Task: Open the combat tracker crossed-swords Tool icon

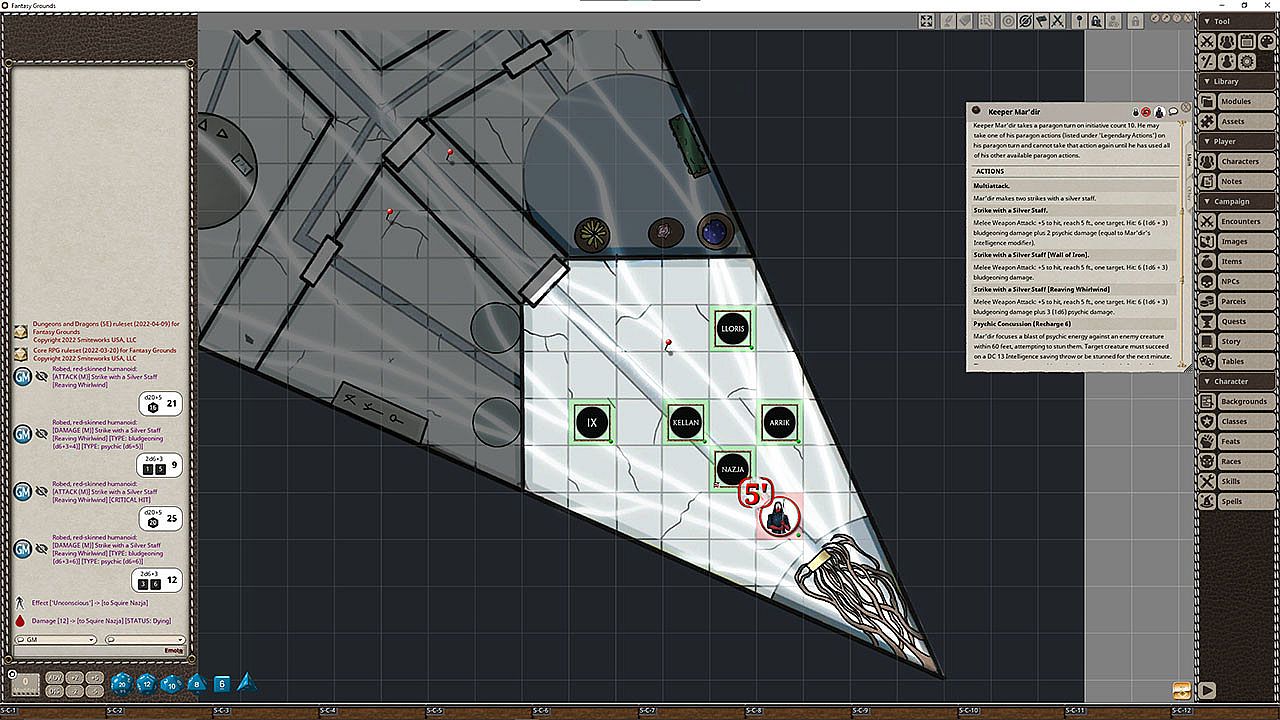Action: 1207,41
